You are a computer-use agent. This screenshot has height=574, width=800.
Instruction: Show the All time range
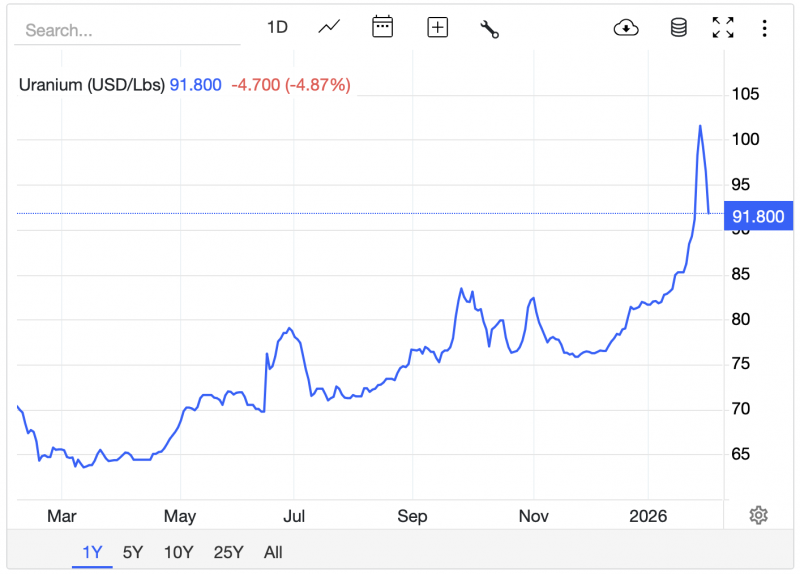pos(273,552)
